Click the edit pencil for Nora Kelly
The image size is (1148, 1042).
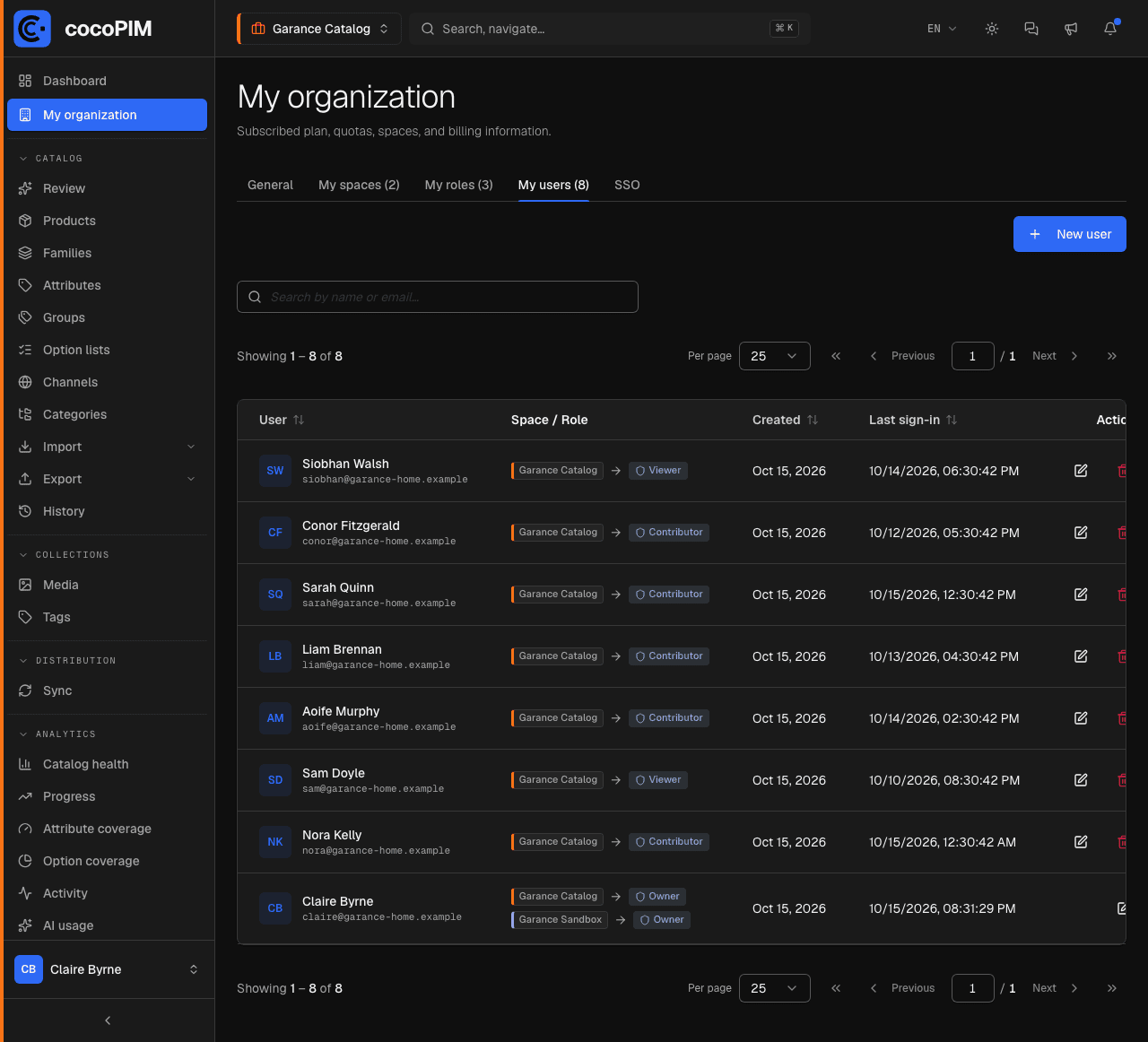coord(1081,842)
